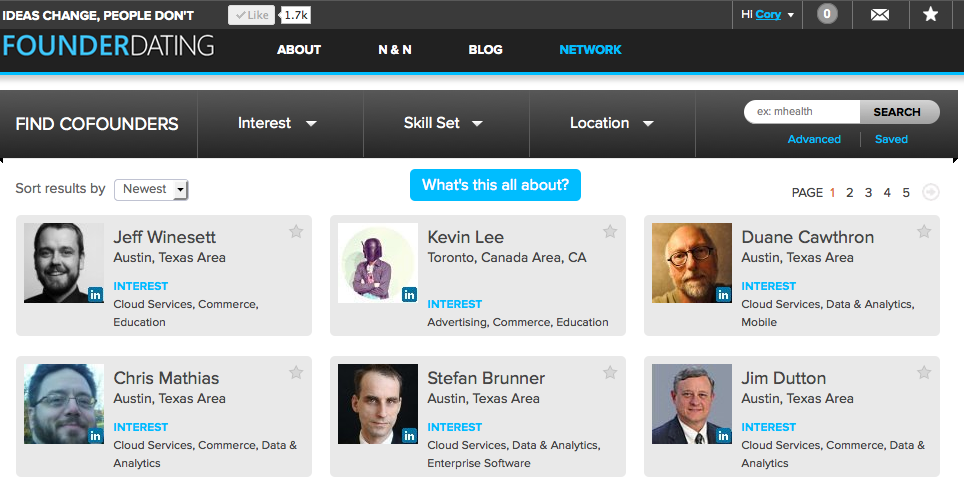
Task: Star Jeff Winesett's profile card
Action: [x=296, y=231]
